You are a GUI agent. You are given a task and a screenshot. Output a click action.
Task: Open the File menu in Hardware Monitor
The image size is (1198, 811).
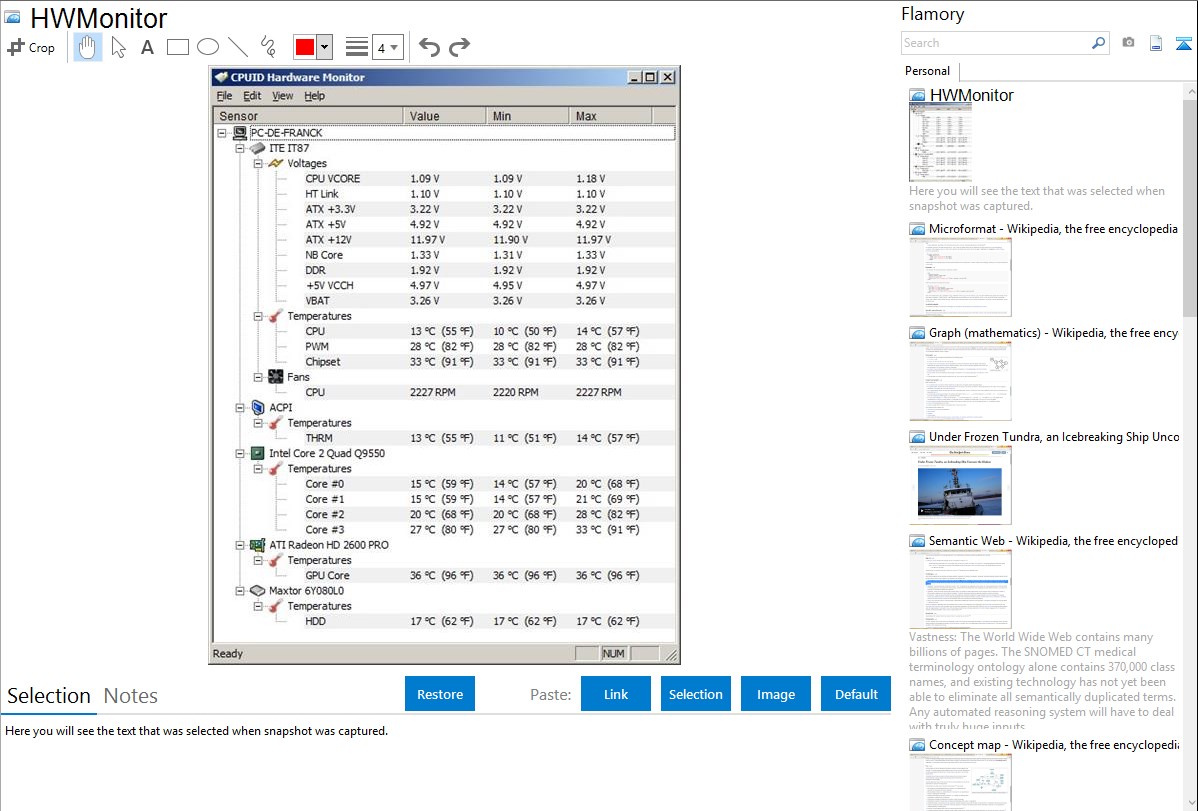click(224, 96)
